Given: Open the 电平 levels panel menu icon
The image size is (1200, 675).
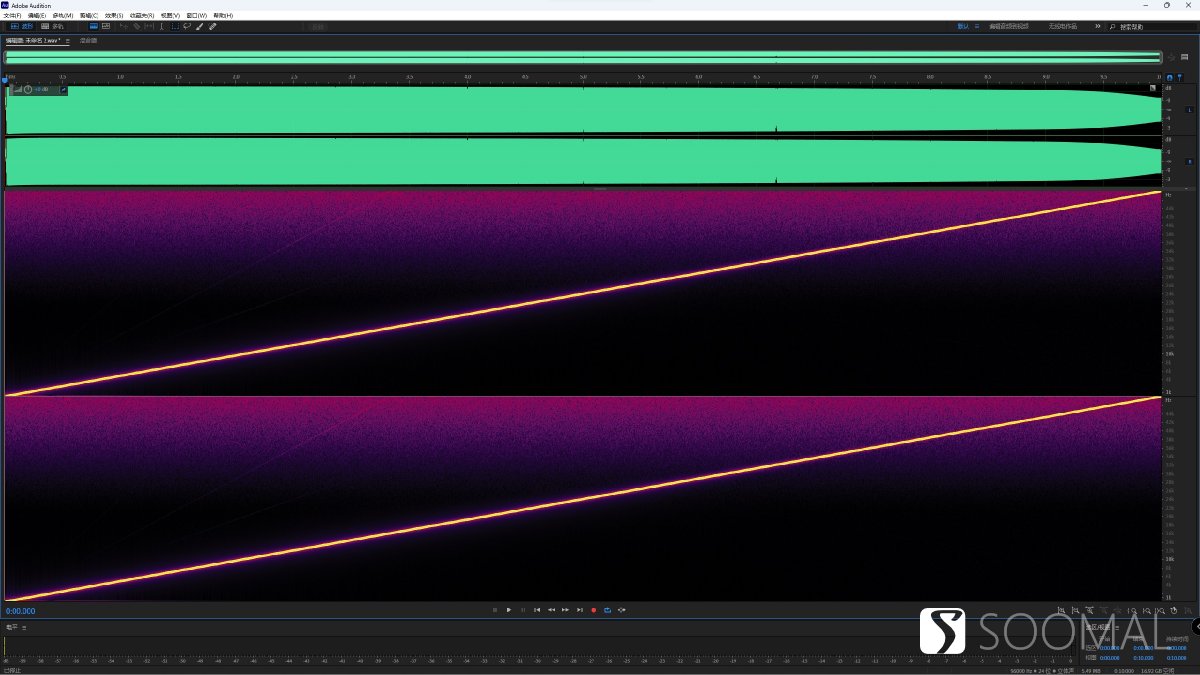Looking at the screenshot, I should coord(24,627).
